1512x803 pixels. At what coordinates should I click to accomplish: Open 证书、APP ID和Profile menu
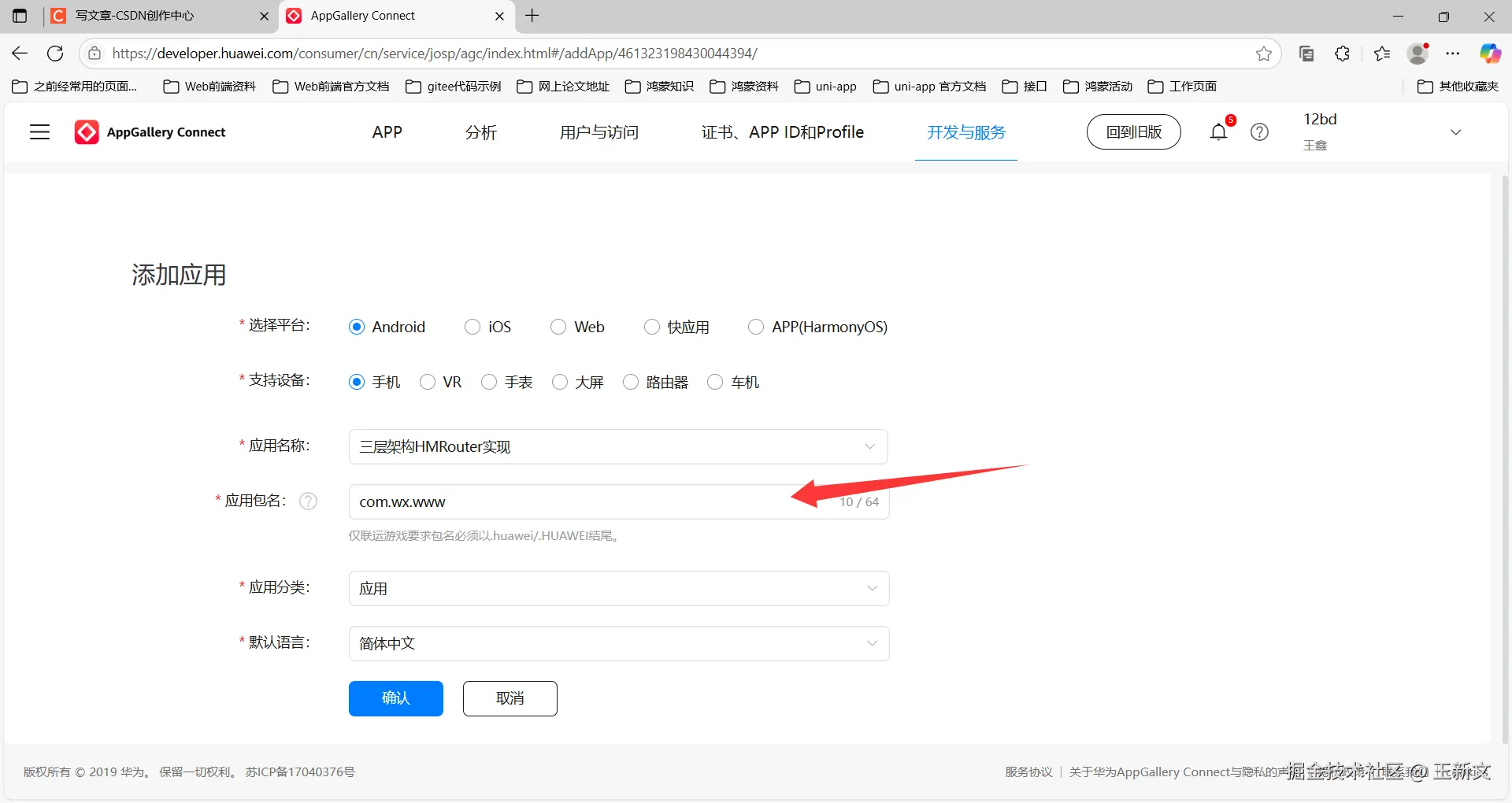coord(783,132)
